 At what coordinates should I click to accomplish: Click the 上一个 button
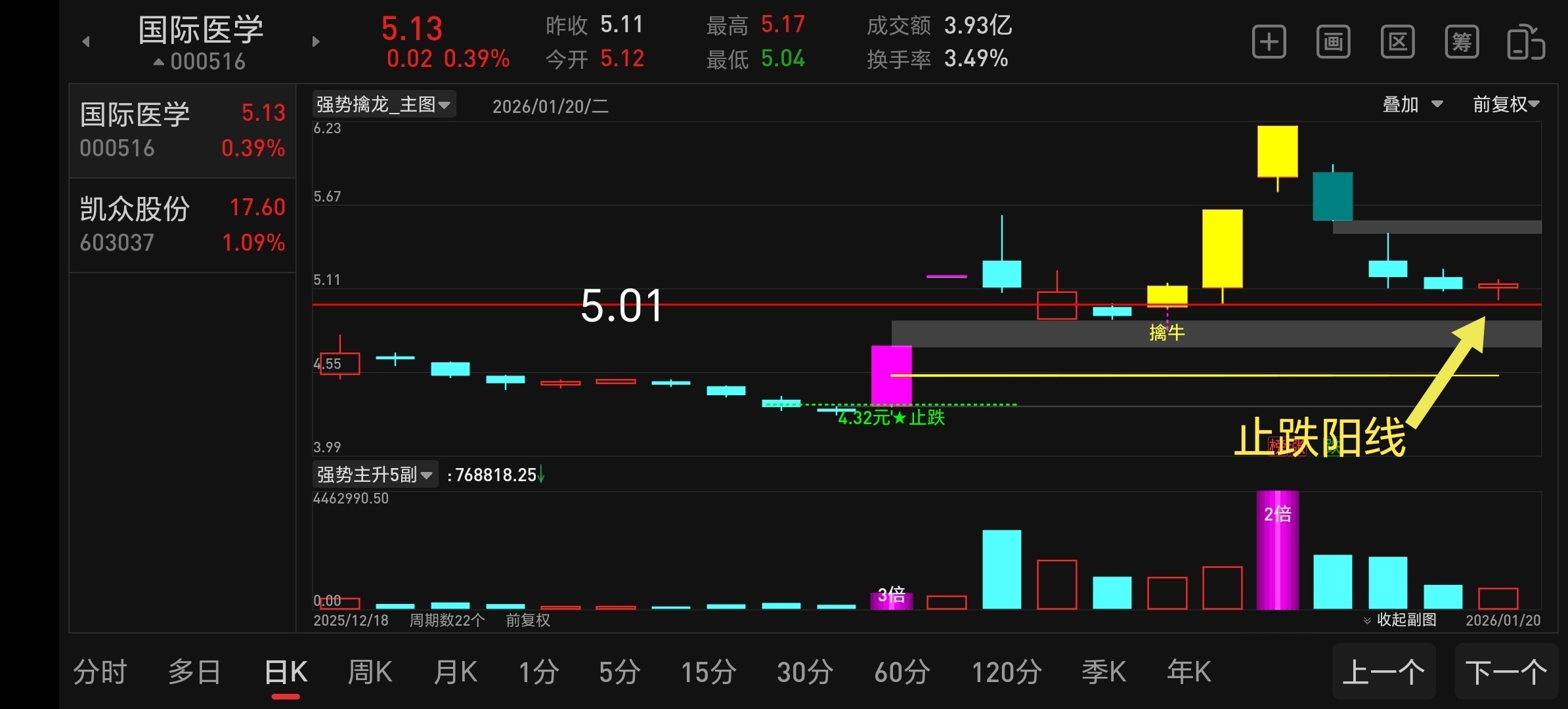click(1383, 672)
